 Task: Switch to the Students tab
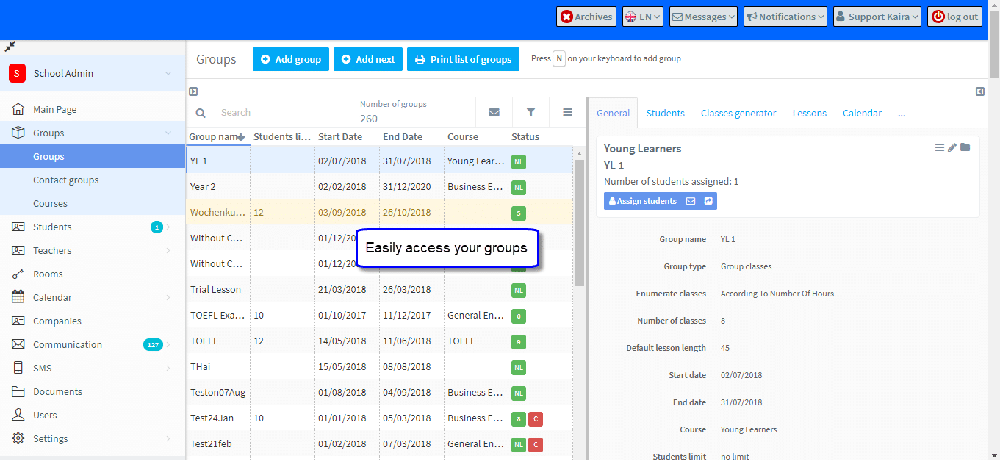(665, 113)
